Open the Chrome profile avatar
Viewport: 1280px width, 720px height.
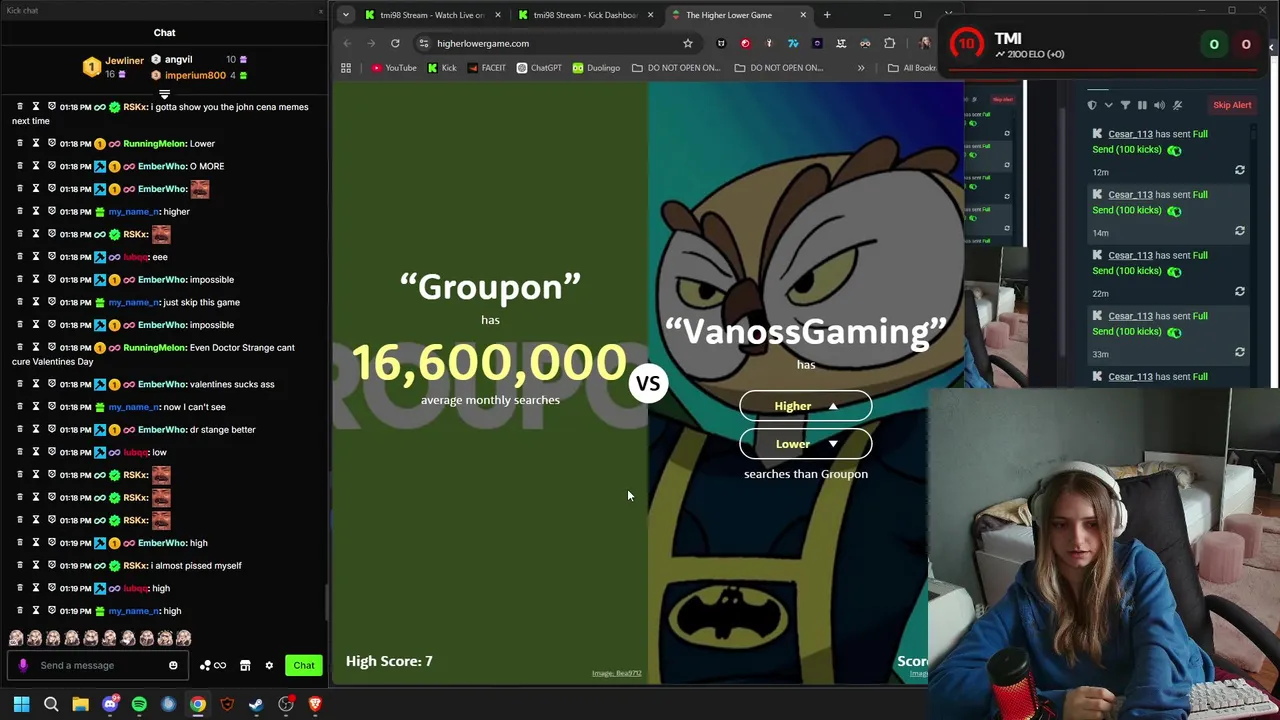[x=925, y=43]
